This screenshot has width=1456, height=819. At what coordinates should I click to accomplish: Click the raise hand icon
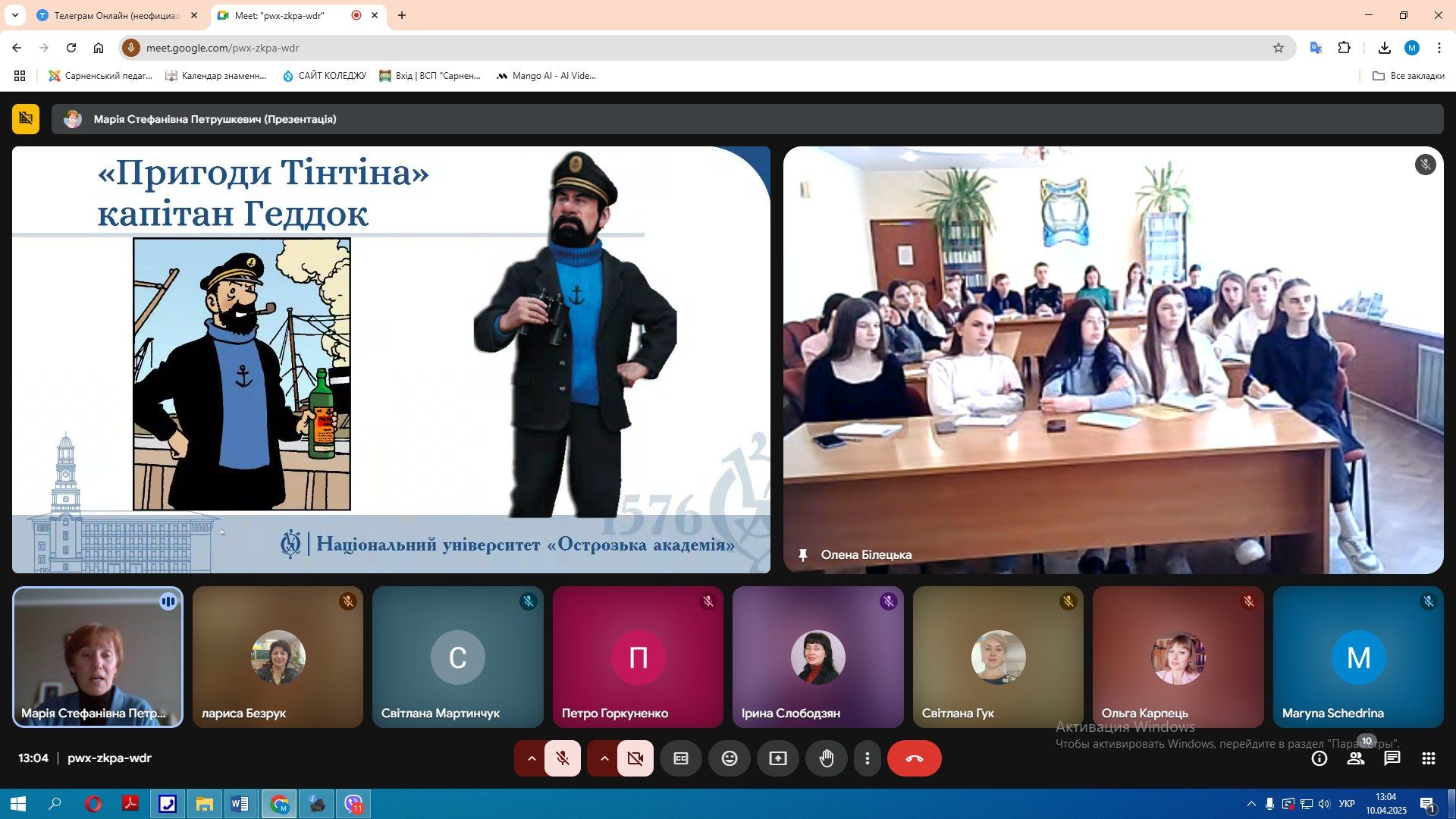827,758
